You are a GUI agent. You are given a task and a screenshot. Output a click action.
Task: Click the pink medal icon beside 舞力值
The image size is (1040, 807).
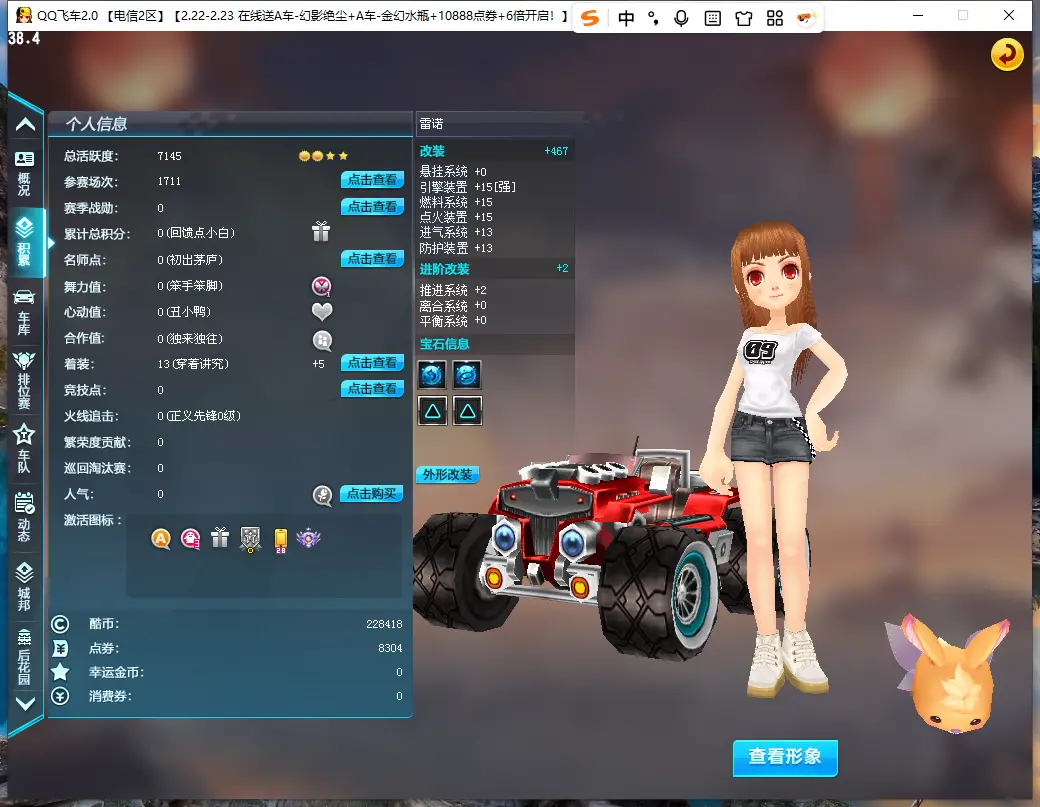click(322, 286)
